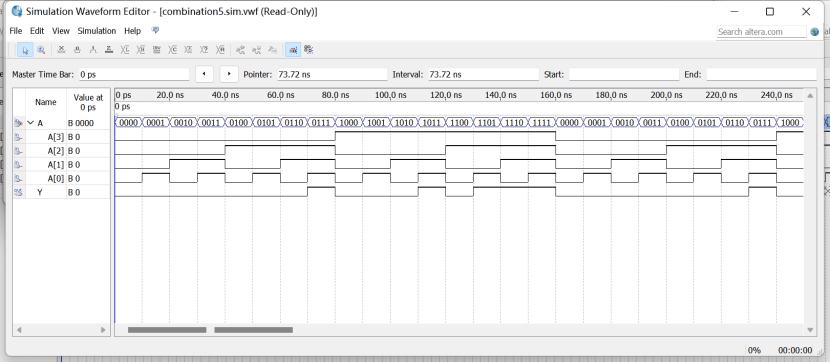Click the A[3] input pin icon
Image resolution: width=830 pixels, height=362 pixels.
pyautogui.click(x=18, y=137)
